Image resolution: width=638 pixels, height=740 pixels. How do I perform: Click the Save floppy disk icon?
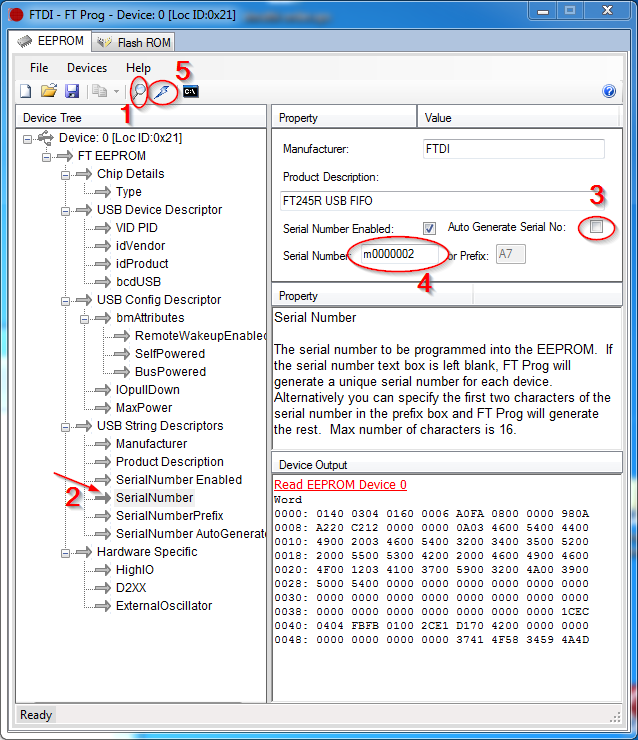[72, 91]
